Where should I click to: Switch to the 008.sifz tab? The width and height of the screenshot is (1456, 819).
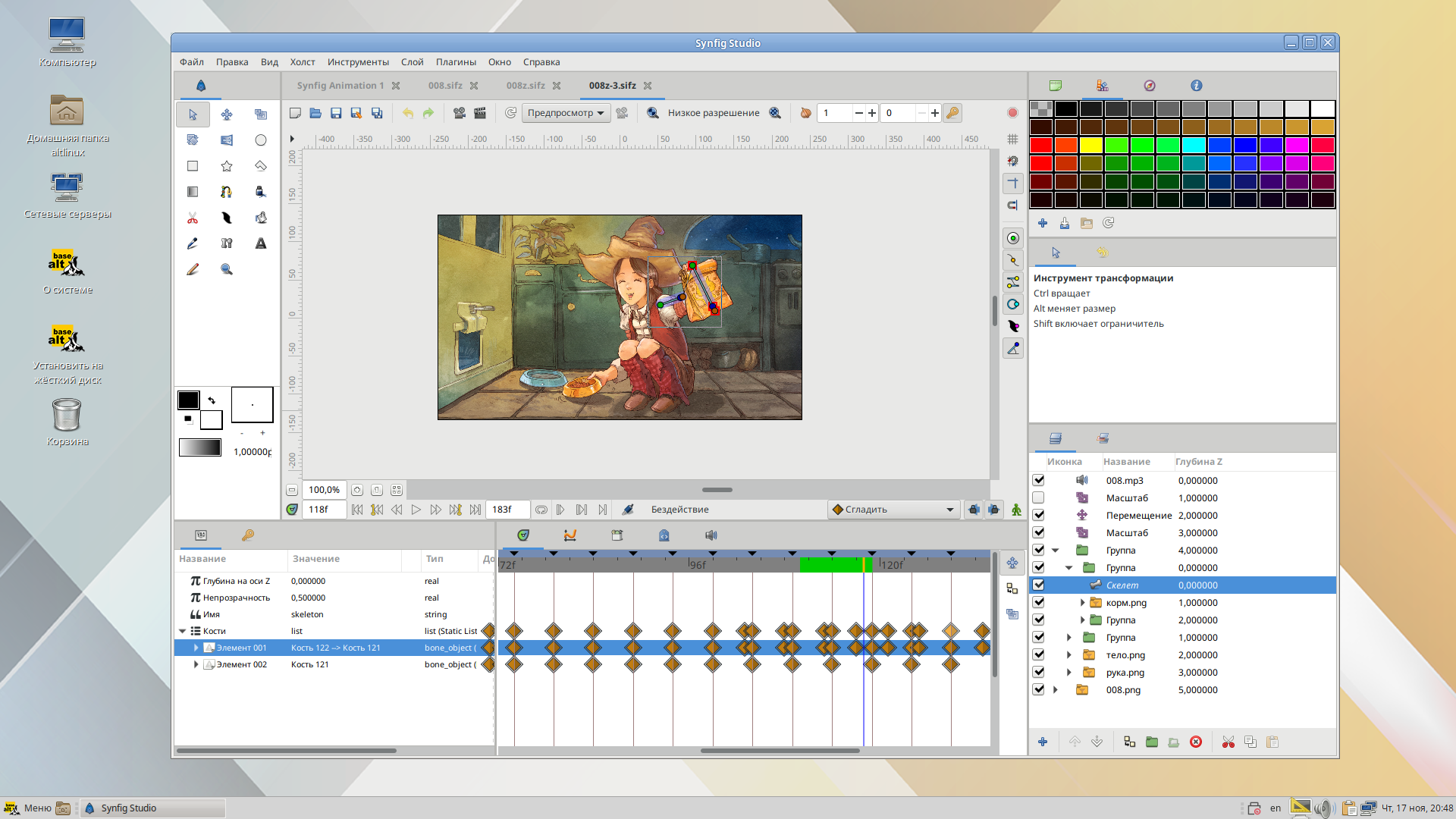(444, 86)
